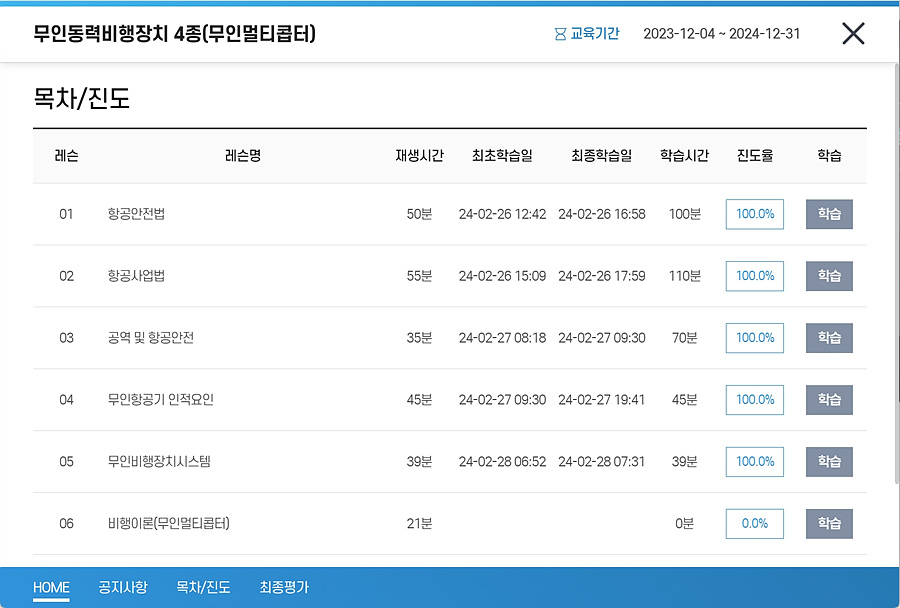Close the course window with X
Screen dimensions: 900x608
click(853, 33)
